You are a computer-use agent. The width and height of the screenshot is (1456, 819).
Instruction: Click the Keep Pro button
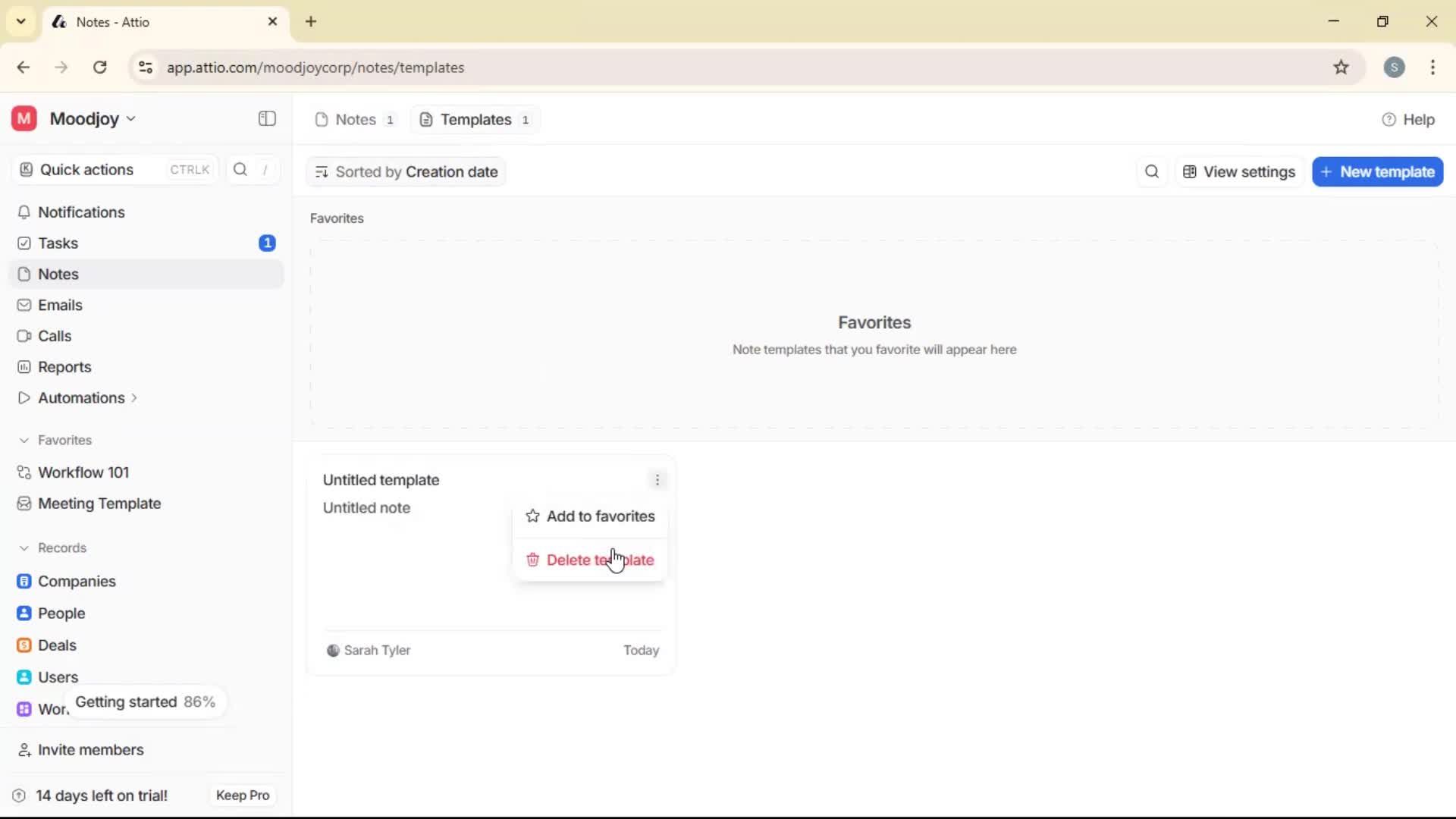pyautogui.click(x=242, y=795)
